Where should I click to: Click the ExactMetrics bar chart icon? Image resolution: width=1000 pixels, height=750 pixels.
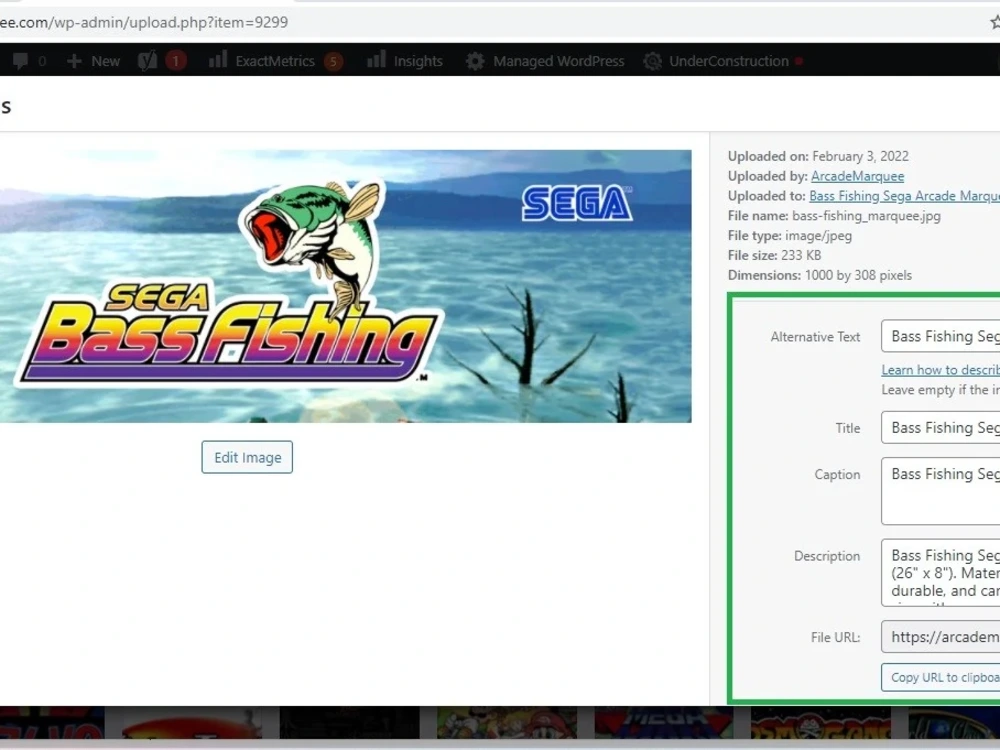pos(217,60)
